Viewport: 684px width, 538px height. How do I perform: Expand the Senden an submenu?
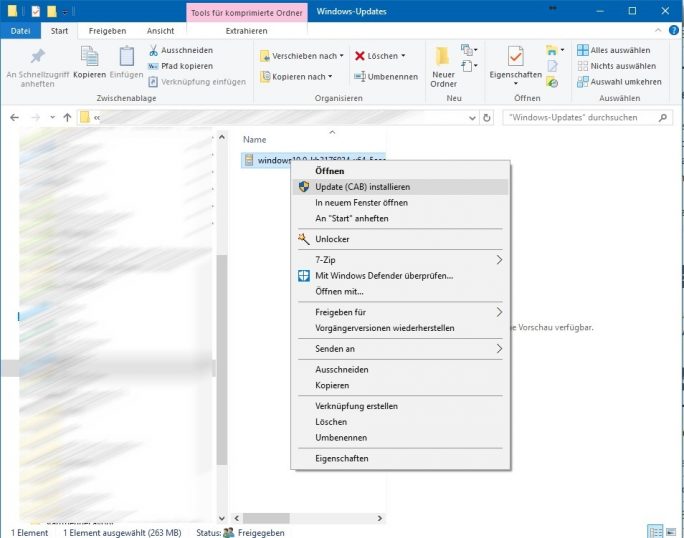click(400, 349)
